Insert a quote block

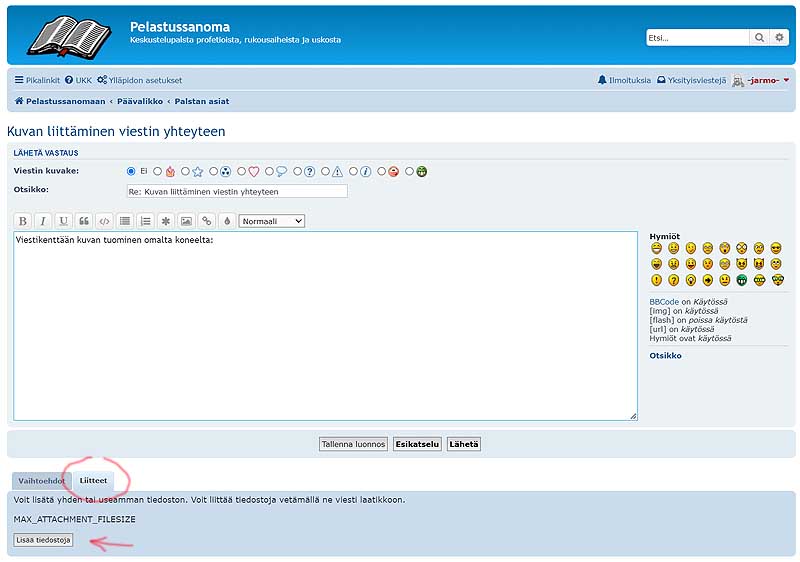click(x=84, y=221)
